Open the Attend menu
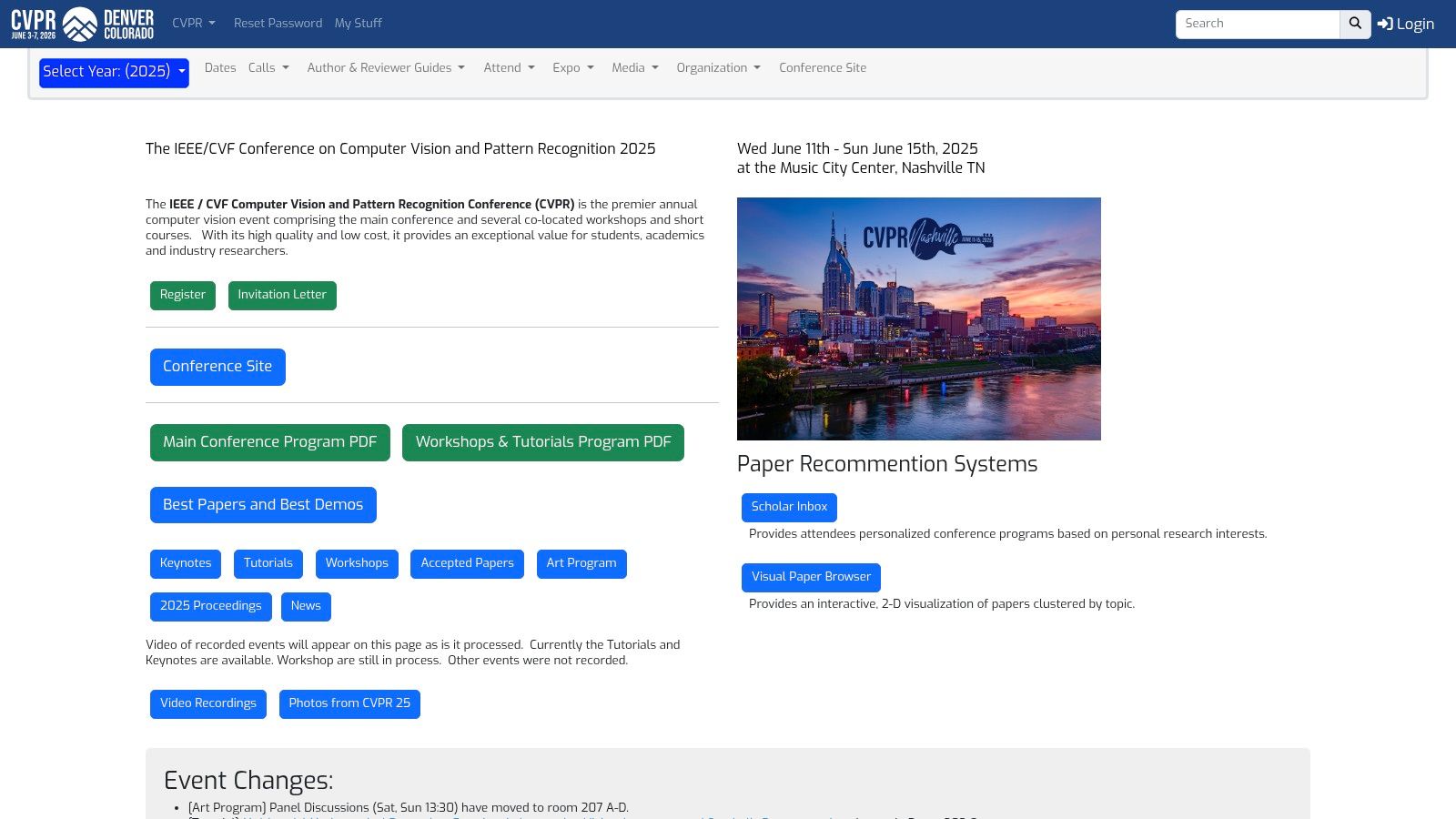Viewport: 1456px width, 819px height. pos(509,67)
